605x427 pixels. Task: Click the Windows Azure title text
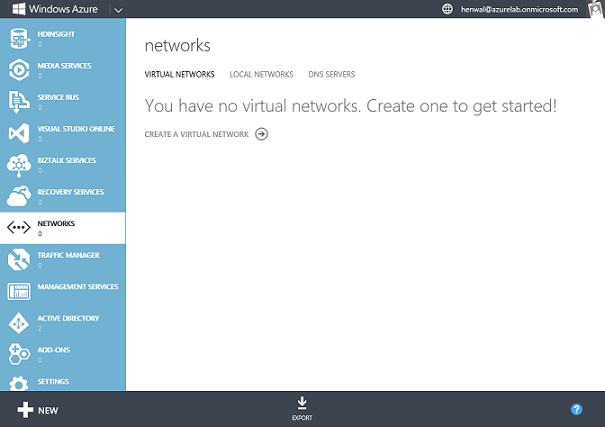[x=63, y=9]
